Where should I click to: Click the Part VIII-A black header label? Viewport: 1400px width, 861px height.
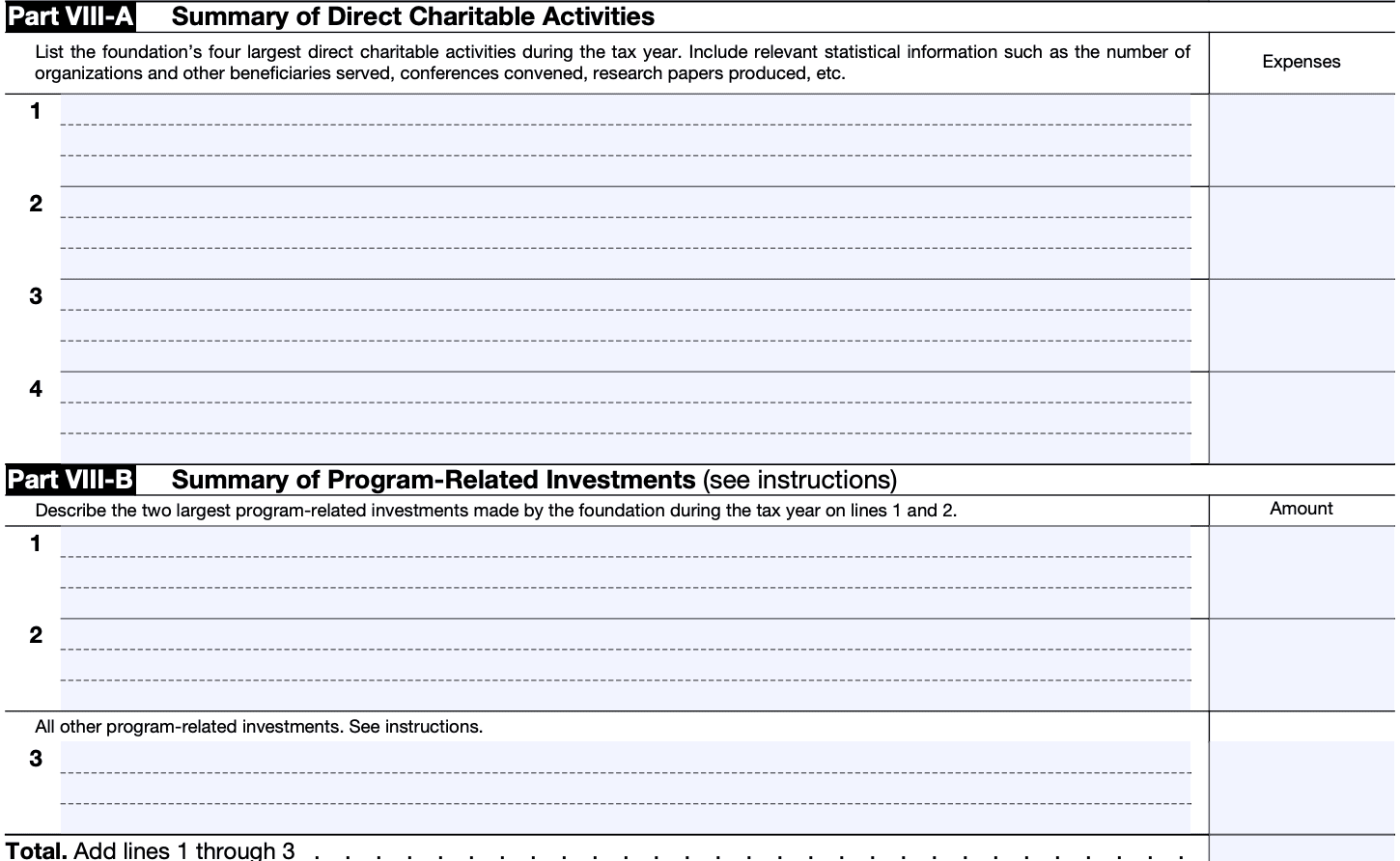[70, 17]
